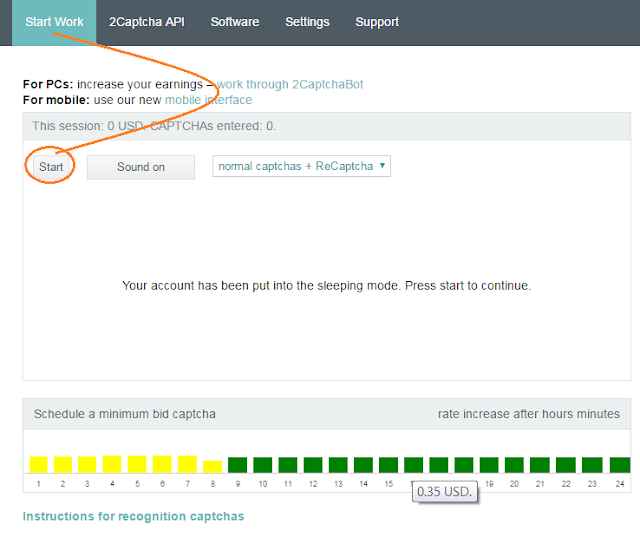
Task: Open the Support page
Action: 377,22
